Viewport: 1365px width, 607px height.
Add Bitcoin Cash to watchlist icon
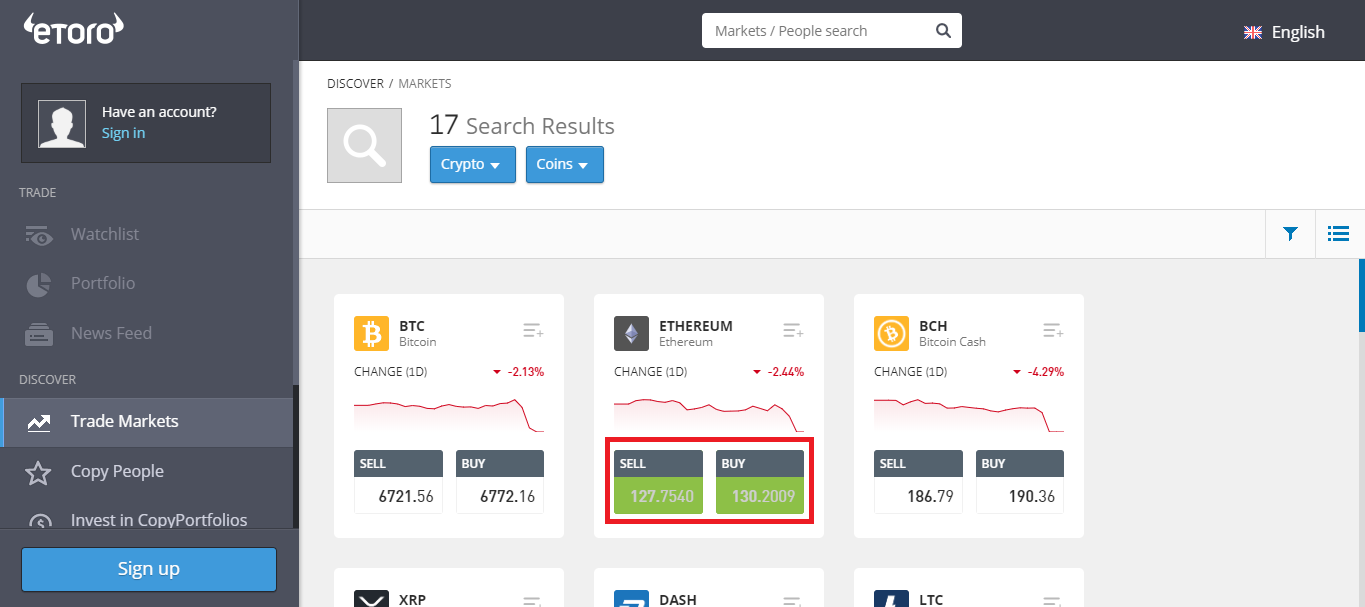(x=1053, y=331)
